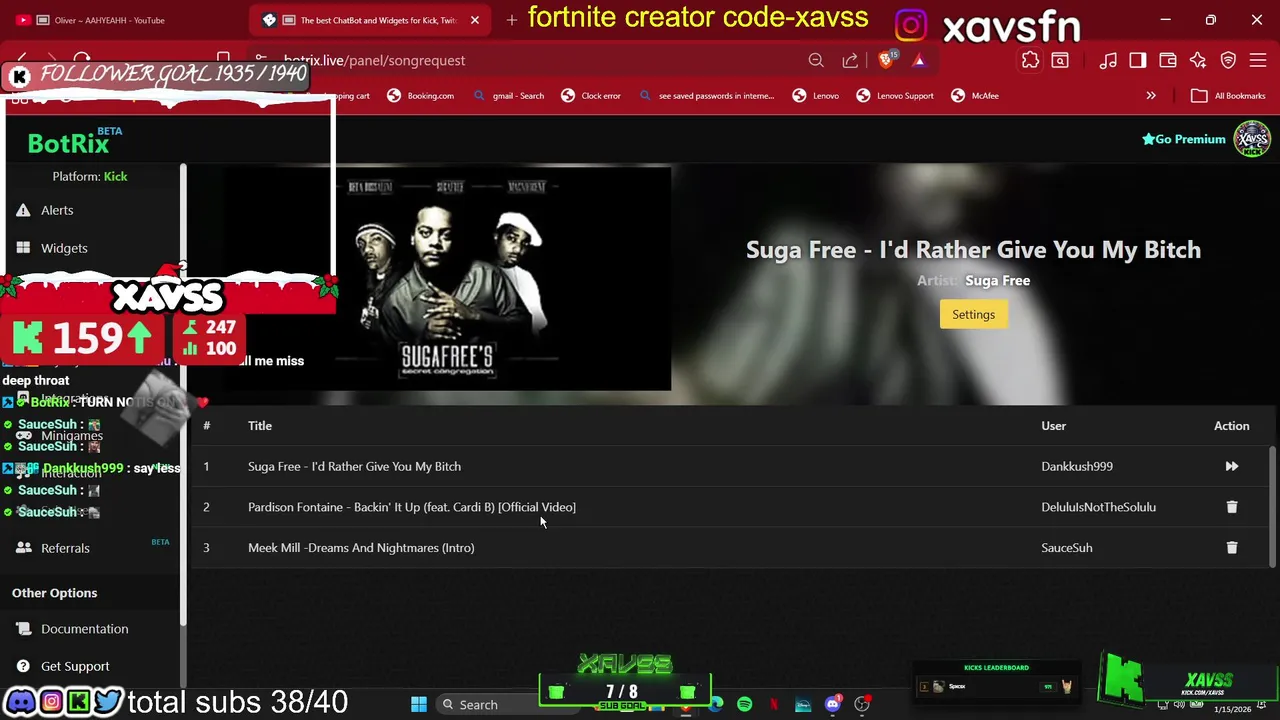1280x720 pixels.
Task: Delete the Meek Mill song request
Action: coord(1232,548)
